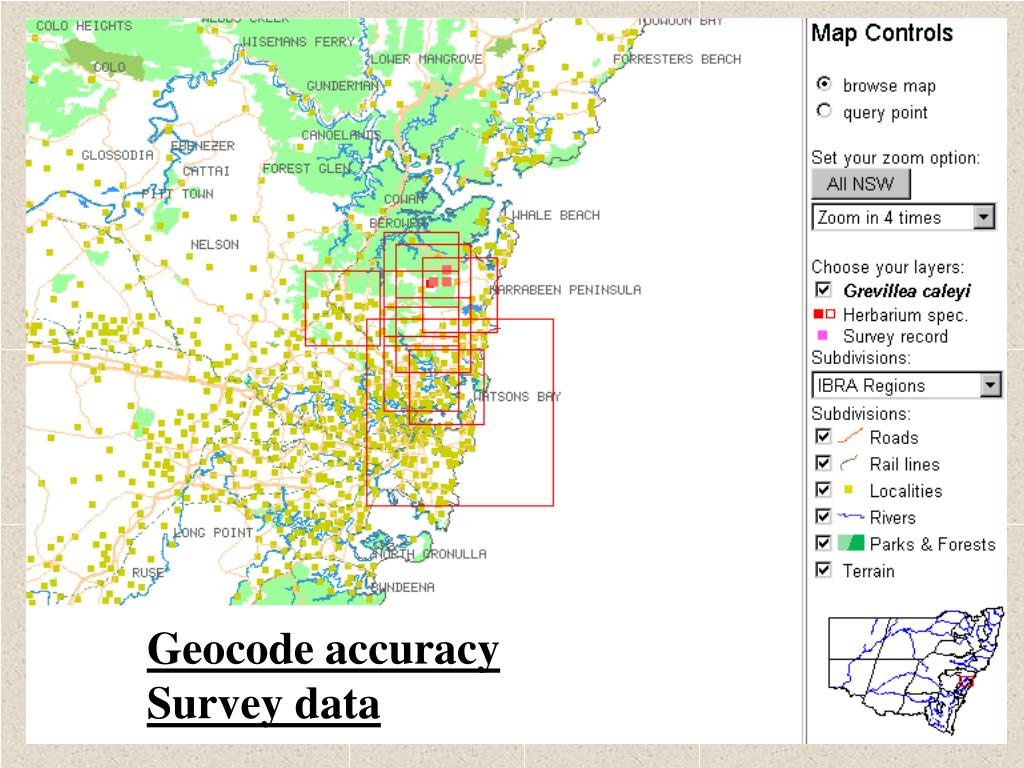Select the query point radio button
This screenshot has height=768, width=1024.
[824, 111]
